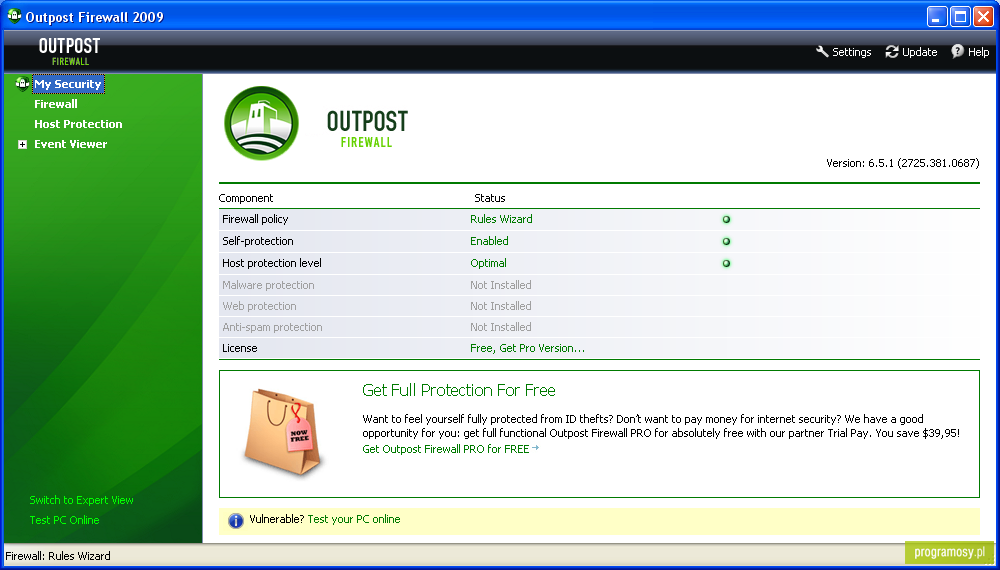The height and width of the screenshot is (570, 1000).
Task: Click the Host protection level green indicator
Action: click(x=726, y=263)
